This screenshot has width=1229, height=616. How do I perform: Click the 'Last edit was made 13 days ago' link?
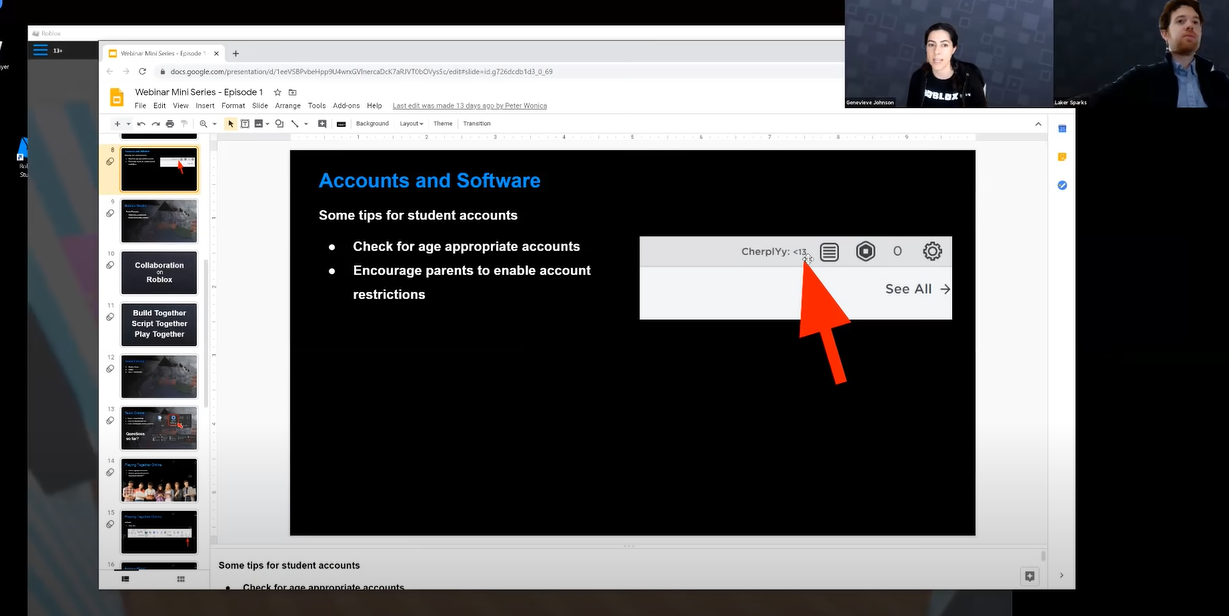tap(470, 105)
